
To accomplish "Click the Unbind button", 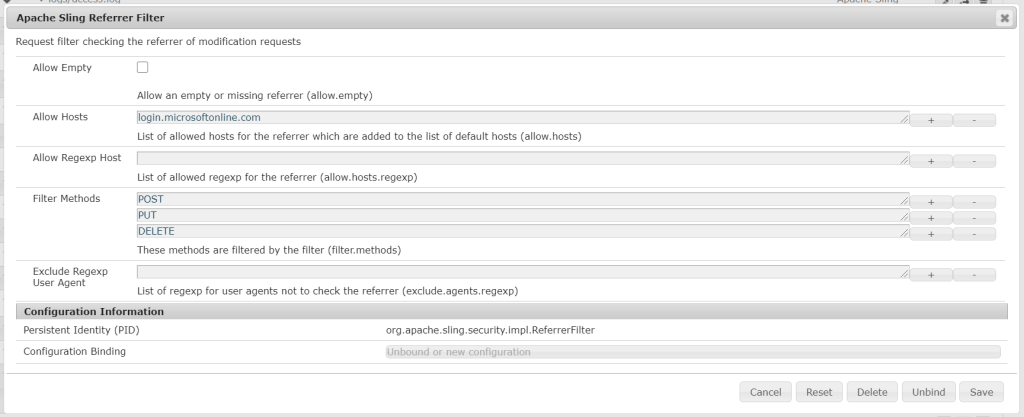I will pos(929,392).
